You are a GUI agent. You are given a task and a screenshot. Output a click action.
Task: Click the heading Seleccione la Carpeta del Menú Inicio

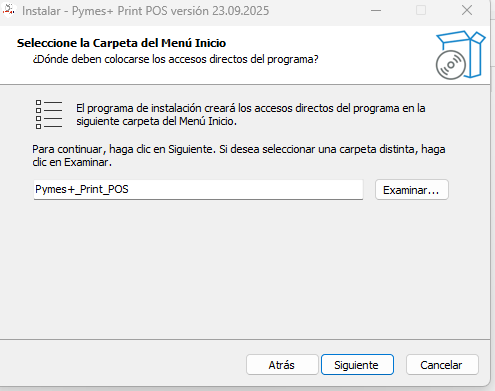coord(121,43)
